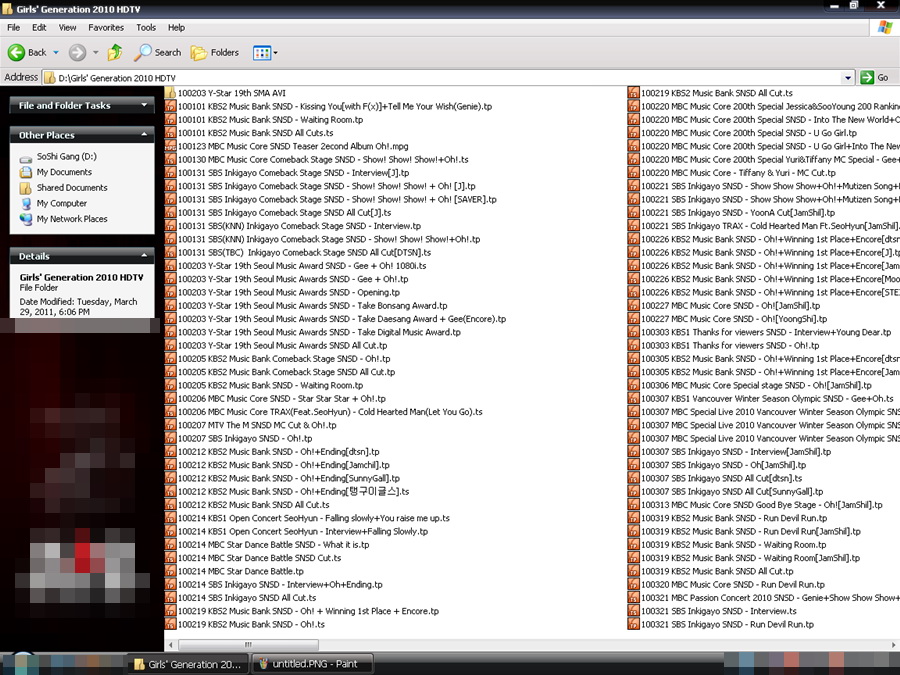Image resolution: width=900 pixels, height=675 pixels.
Task: Open the Help menu
Action: (x=176, y=28)
